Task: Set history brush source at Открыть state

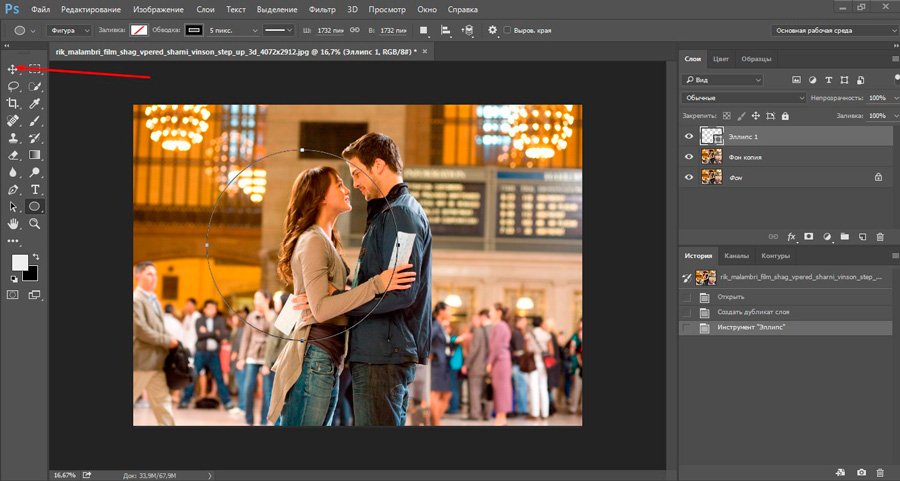Action: click(686, 297)
